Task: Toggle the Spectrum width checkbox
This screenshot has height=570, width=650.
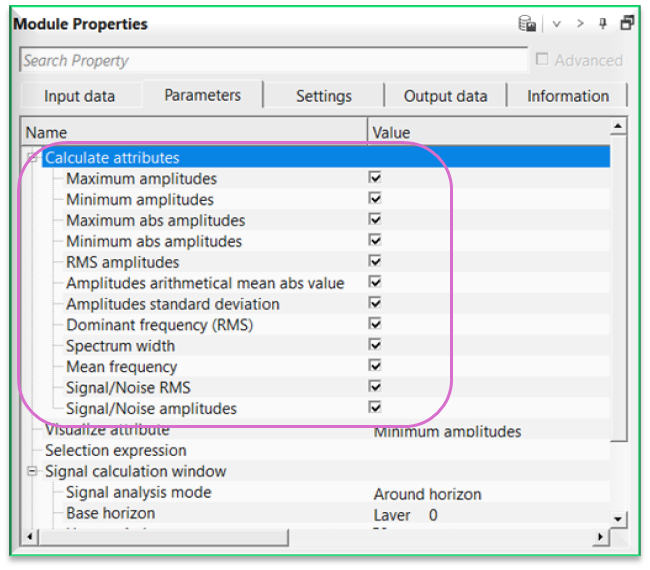Action: (x=375, y=345)
